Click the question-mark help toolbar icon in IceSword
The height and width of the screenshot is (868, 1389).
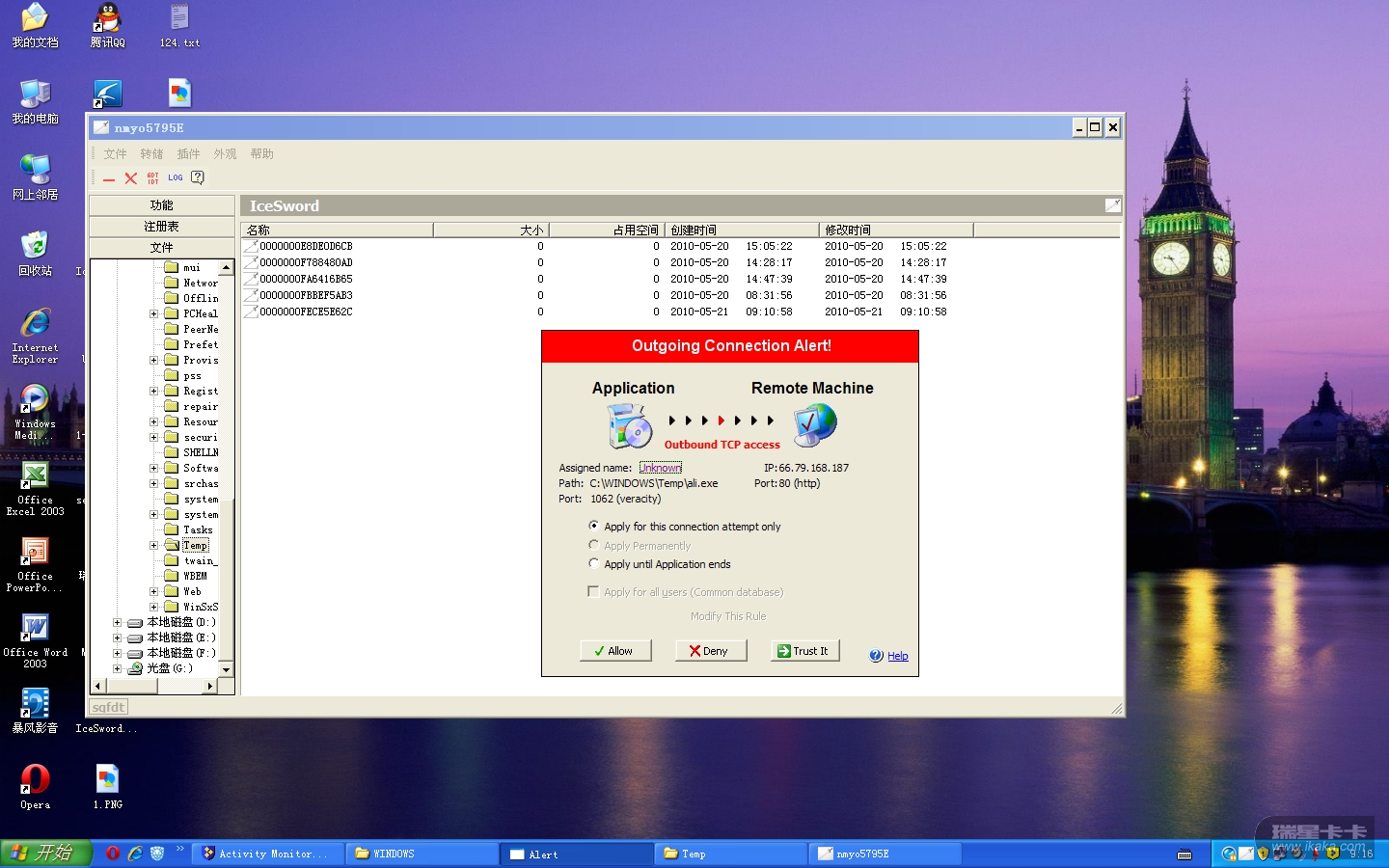[198, 178]
